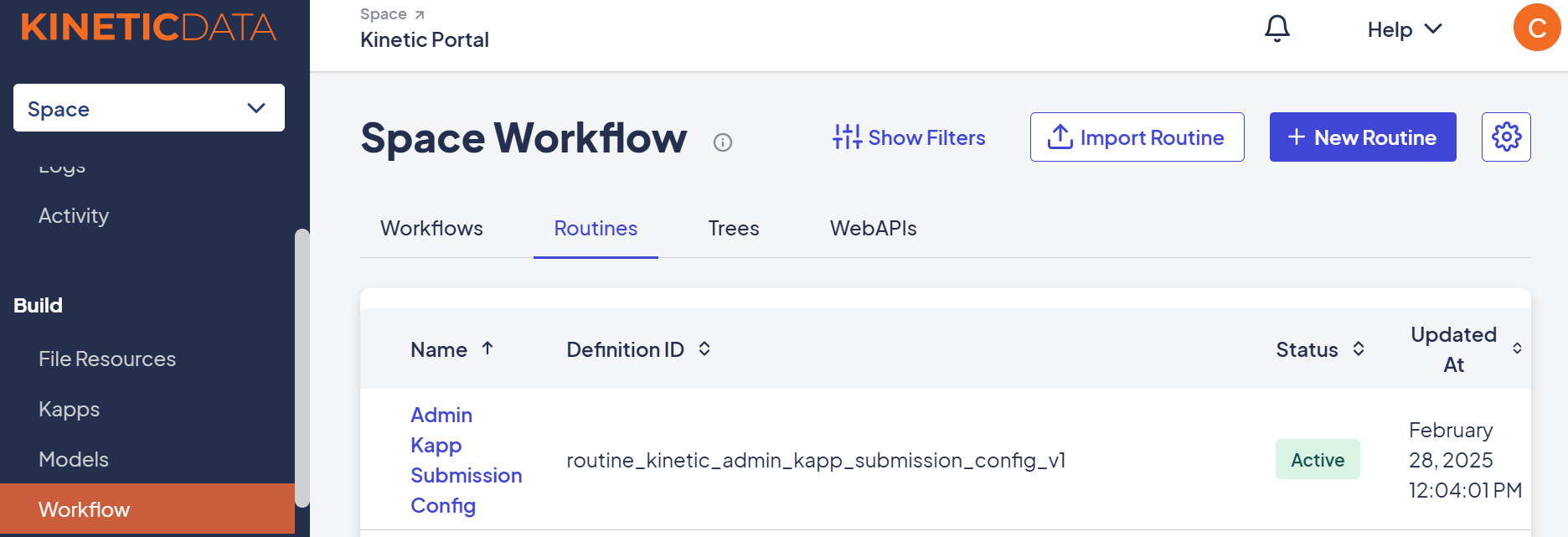The height and width of the screenshot is (537, 1568).
Task: Select the Routines tab
Action: coord(596,228)
